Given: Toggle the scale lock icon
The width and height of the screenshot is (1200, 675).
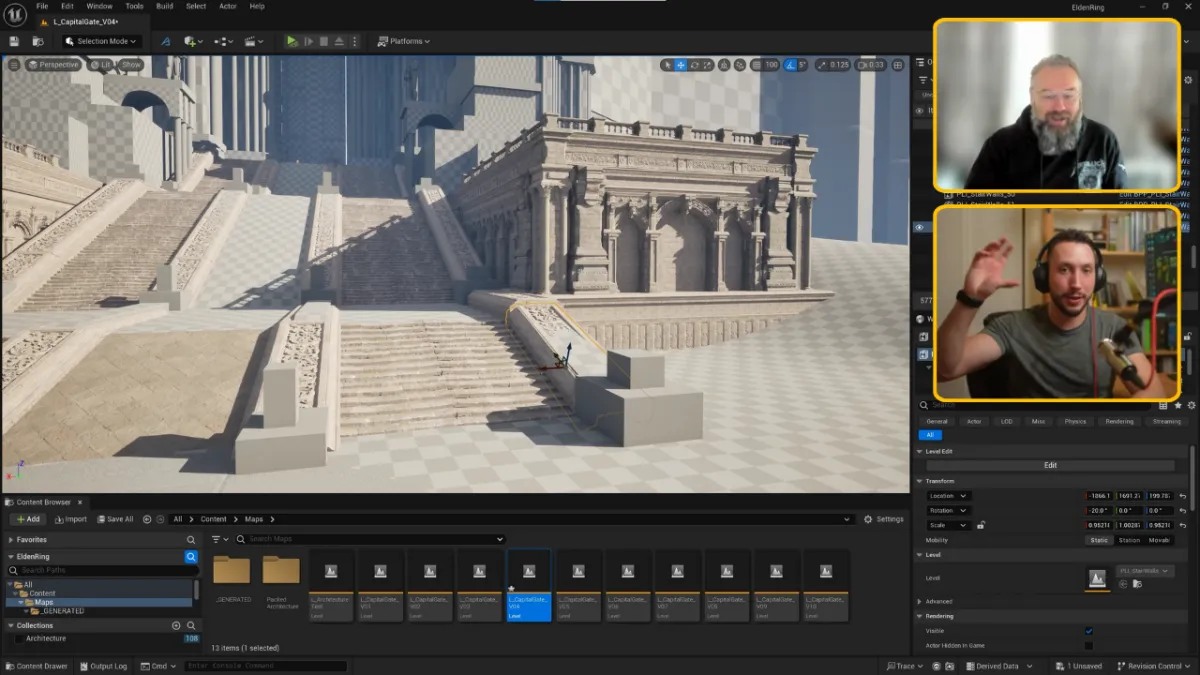Looking at the screenshot, I should click(x=981, y=525).
